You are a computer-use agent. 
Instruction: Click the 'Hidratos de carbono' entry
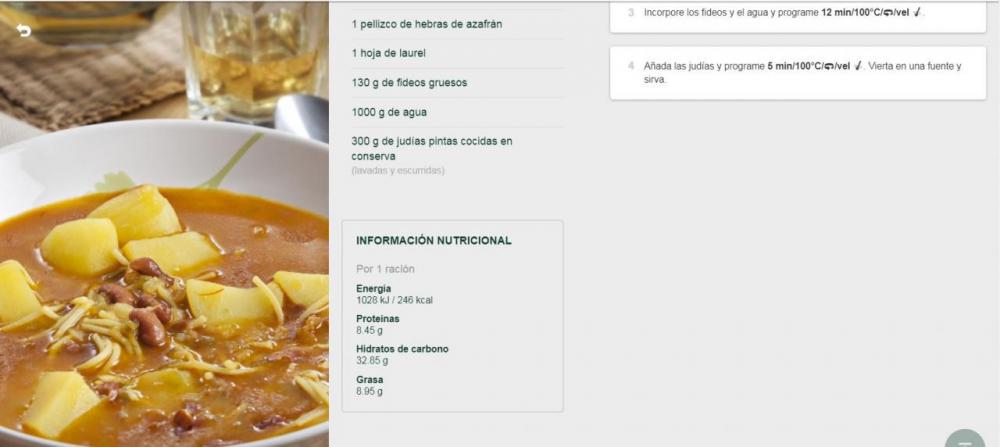[x=402, y=355]
